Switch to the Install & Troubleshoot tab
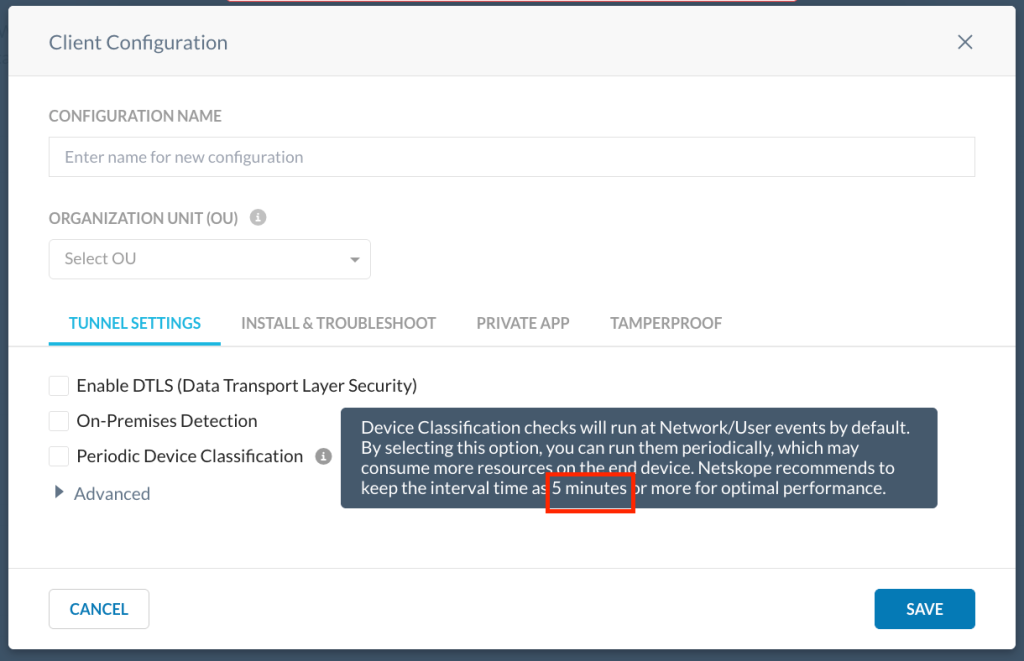Viewport: 1024px width, 661px height. (x=338, y=323)
